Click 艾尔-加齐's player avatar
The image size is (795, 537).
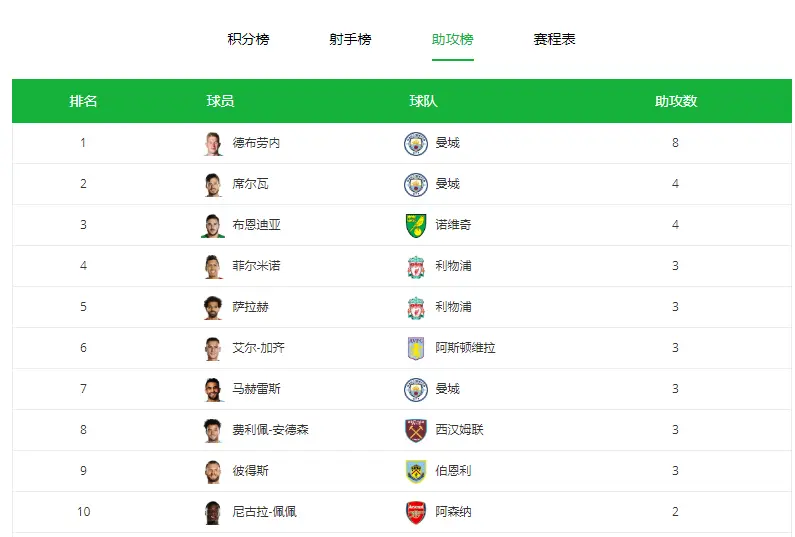click(213, 348)
